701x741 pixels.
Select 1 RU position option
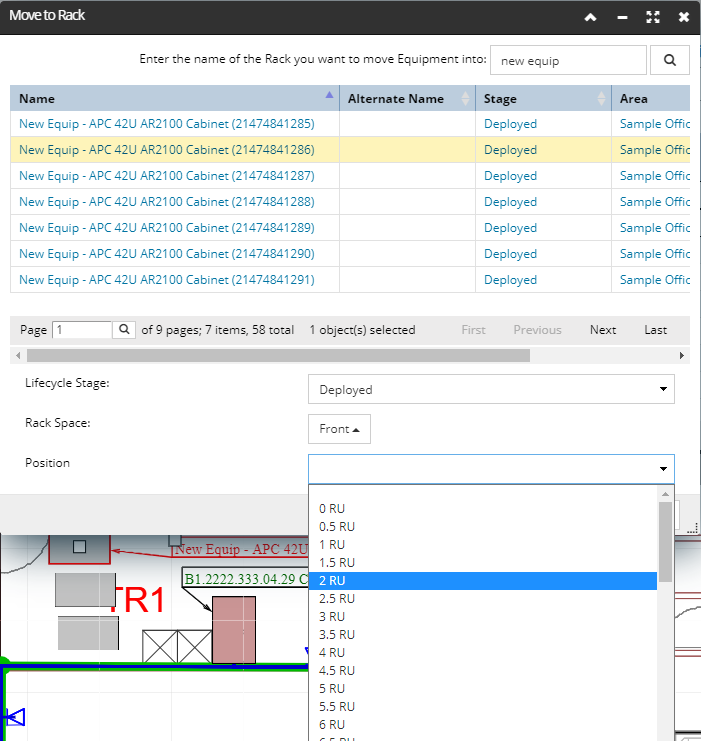pyautogui.click(x=483, y=544)
